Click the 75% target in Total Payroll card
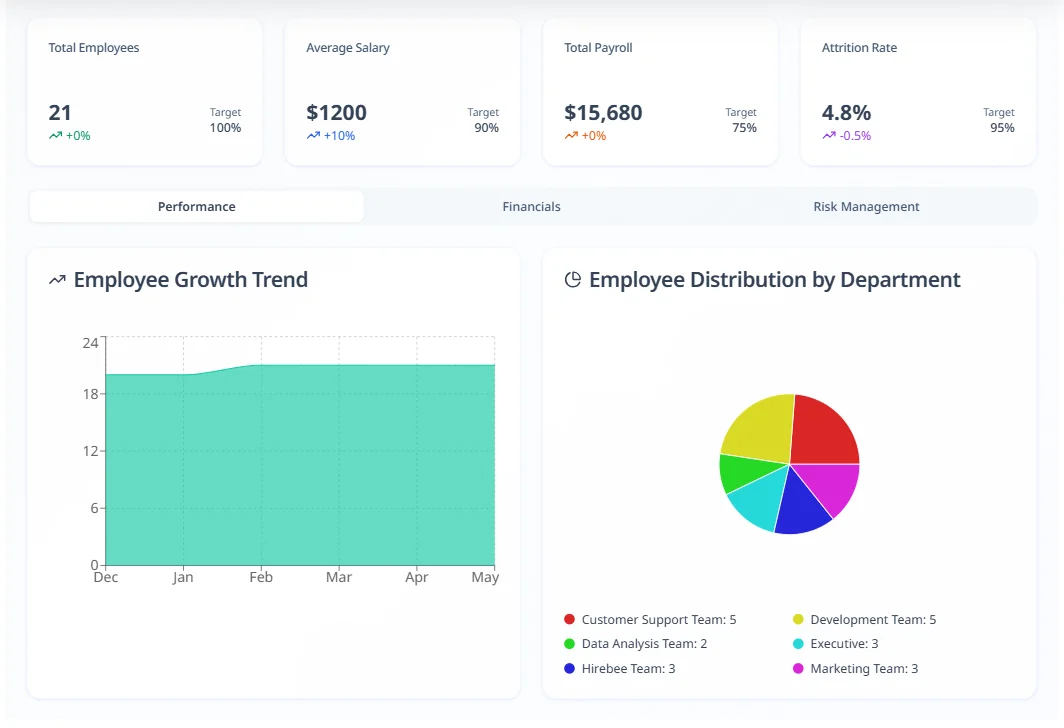1064x728 pixels. point(744,128)
